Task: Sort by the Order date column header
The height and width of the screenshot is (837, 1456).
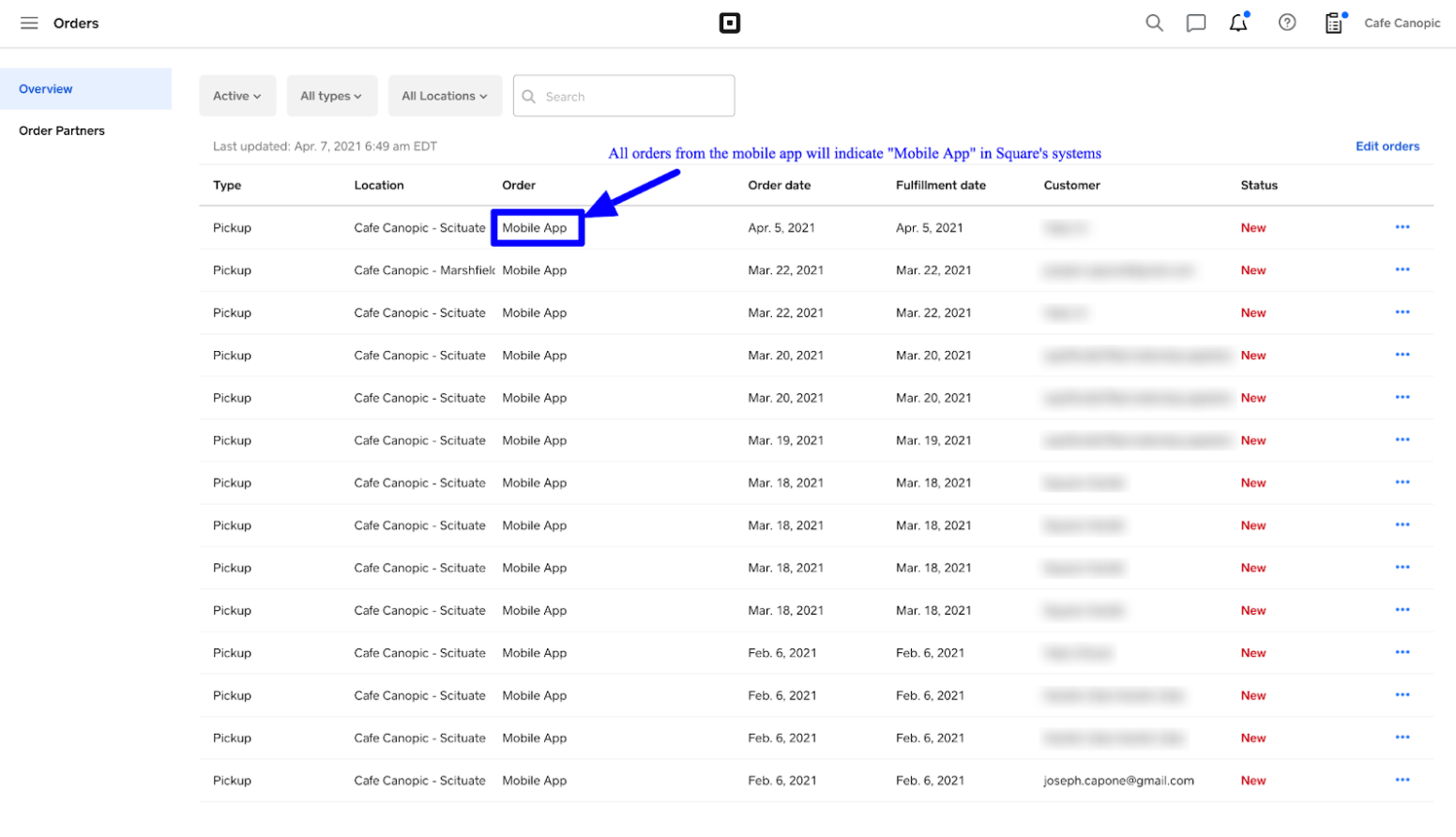Action: point(779,186)
